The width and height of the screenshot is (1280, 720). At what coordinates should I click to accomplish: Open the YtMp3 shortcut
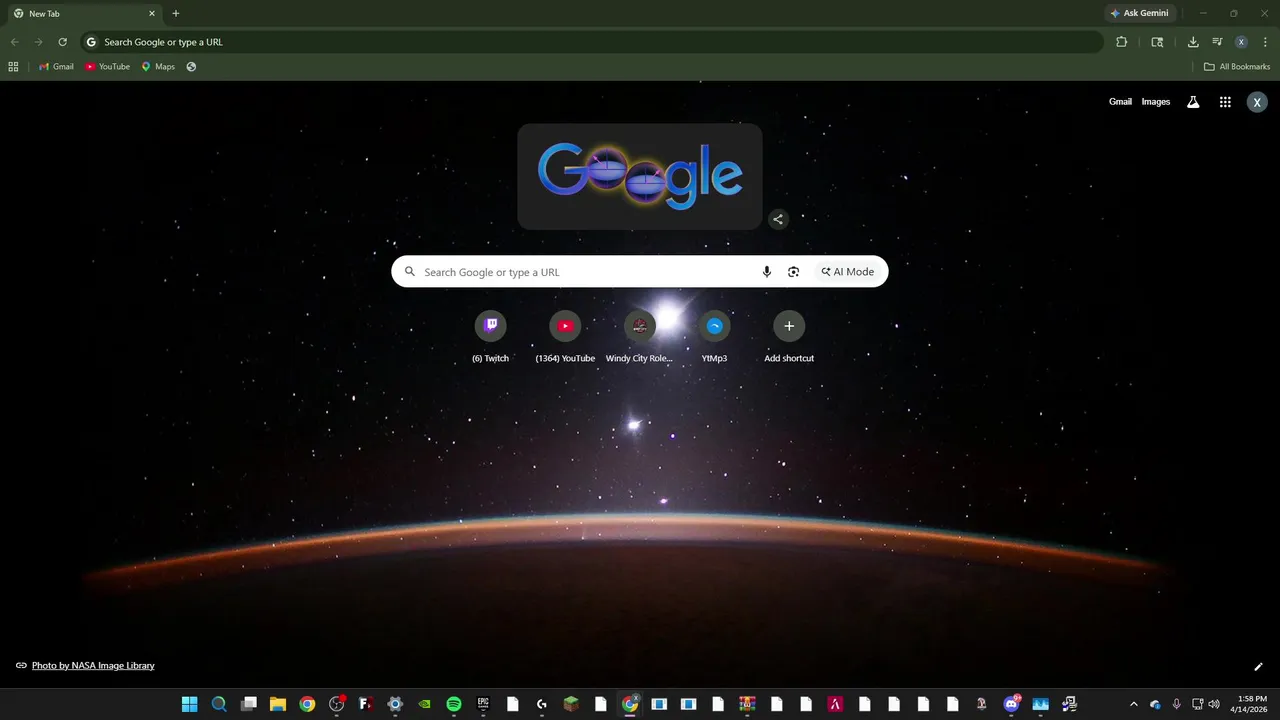click(714, 337)
